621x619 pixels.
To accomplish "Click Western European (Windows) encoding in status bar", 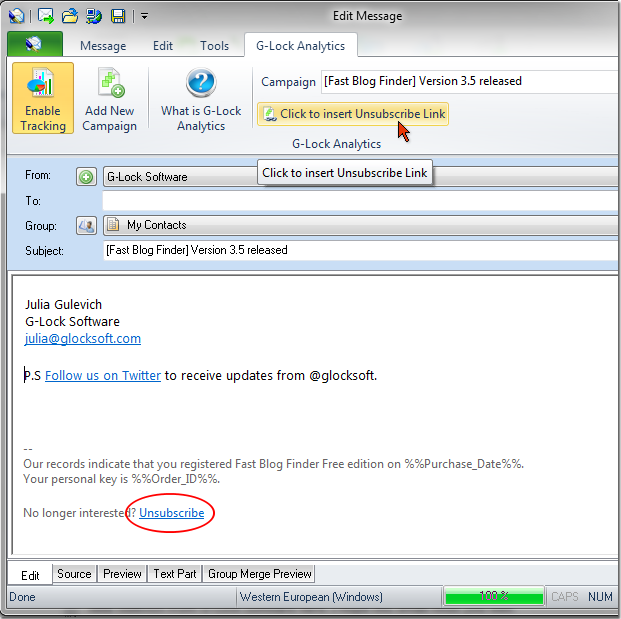I will pyautogui.click(x=311, y=597).
